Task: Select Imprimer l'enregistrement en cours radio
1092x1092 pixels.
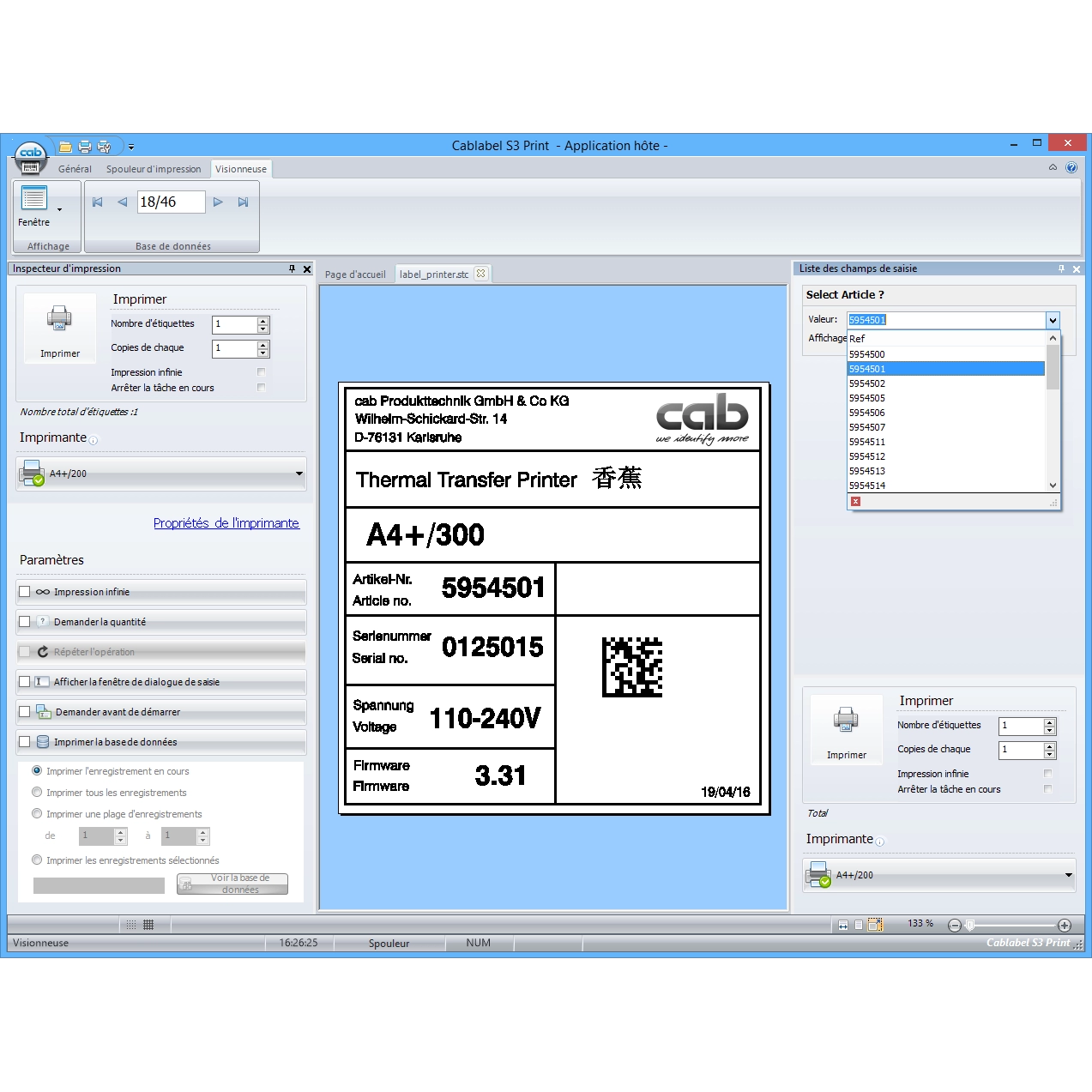Action: point(37,771)
